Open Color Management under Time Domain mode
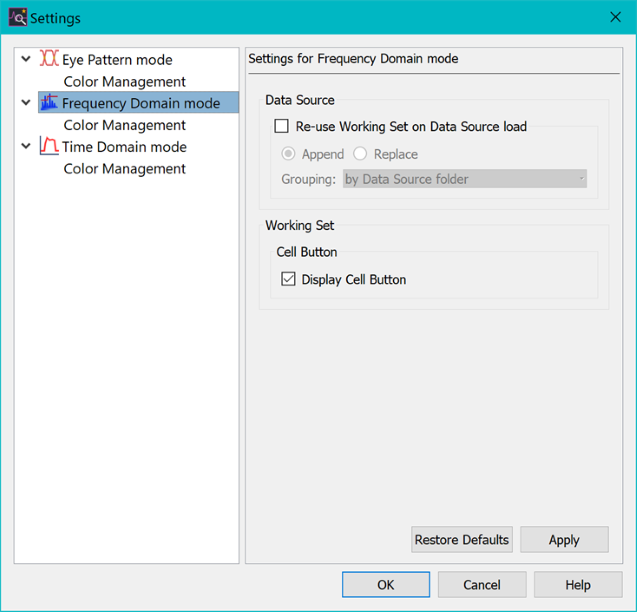The width and height of the screenshot is (637, 612). [124, 169]
